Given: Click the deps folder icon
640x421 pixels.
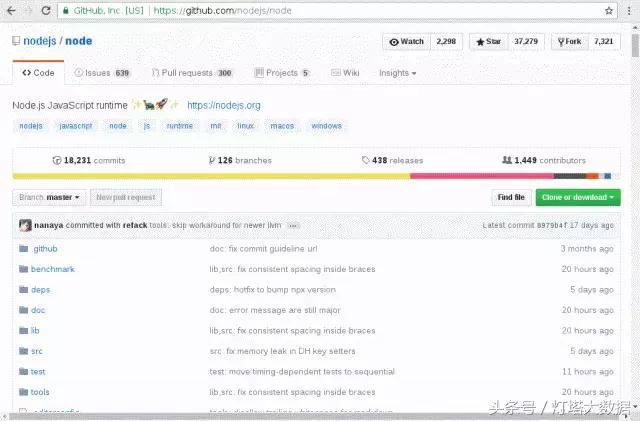Looking at the screenshot, I should (24, 290).
